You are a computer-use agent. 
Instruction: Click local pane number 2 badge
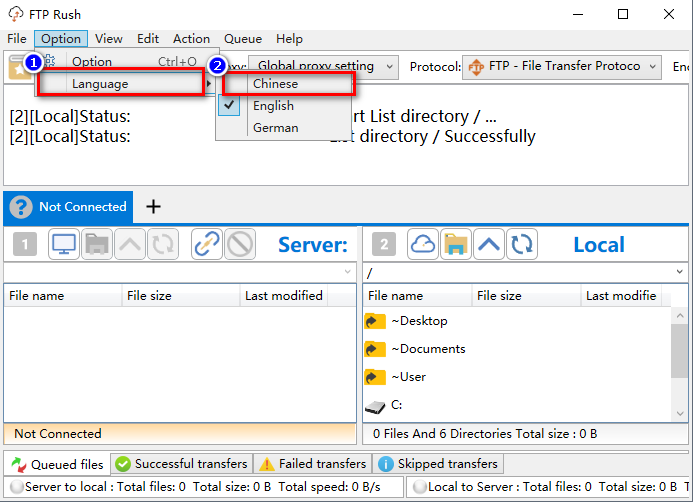(x=384, y=244)
